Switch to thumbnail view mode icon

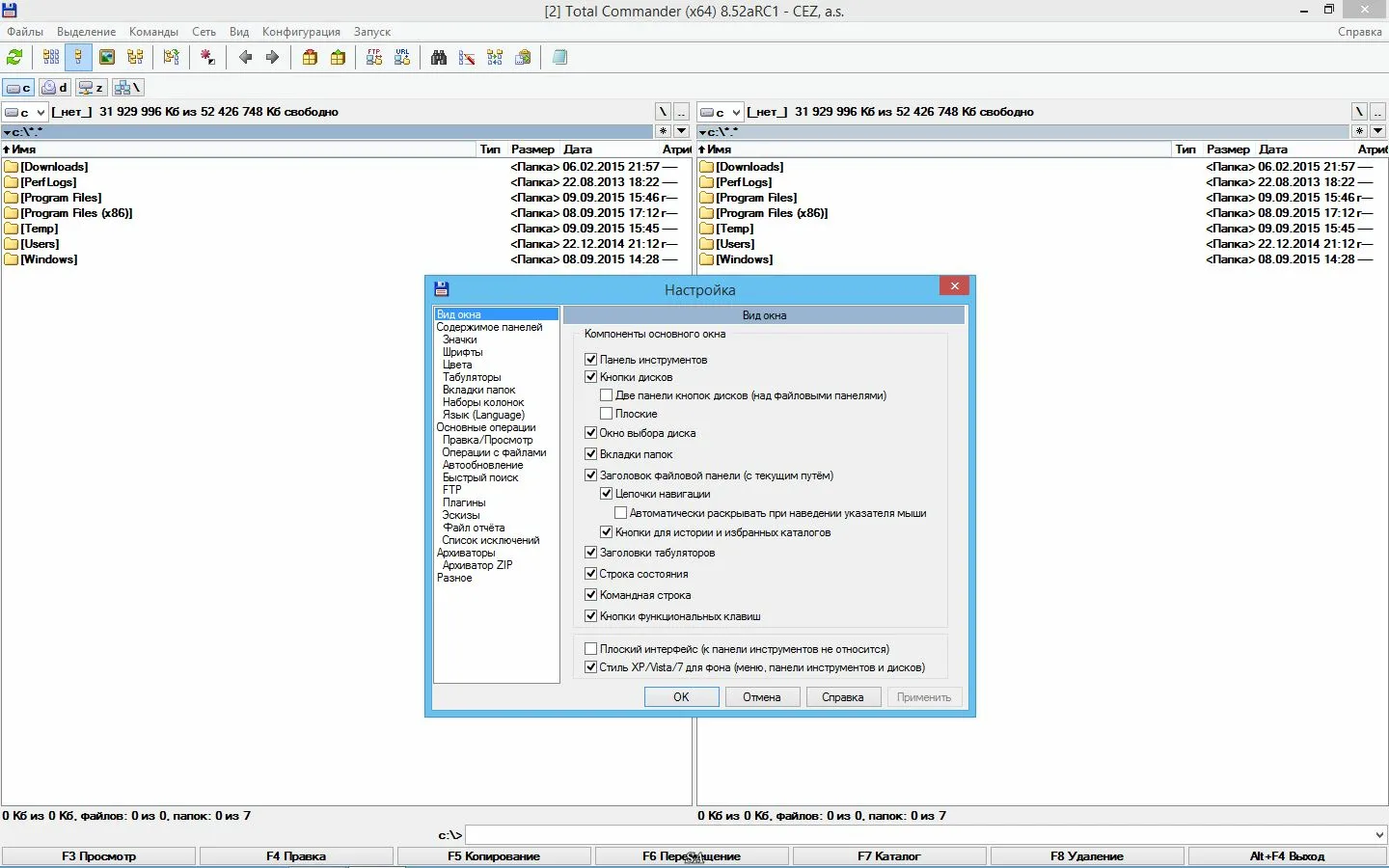coord(107,58)
